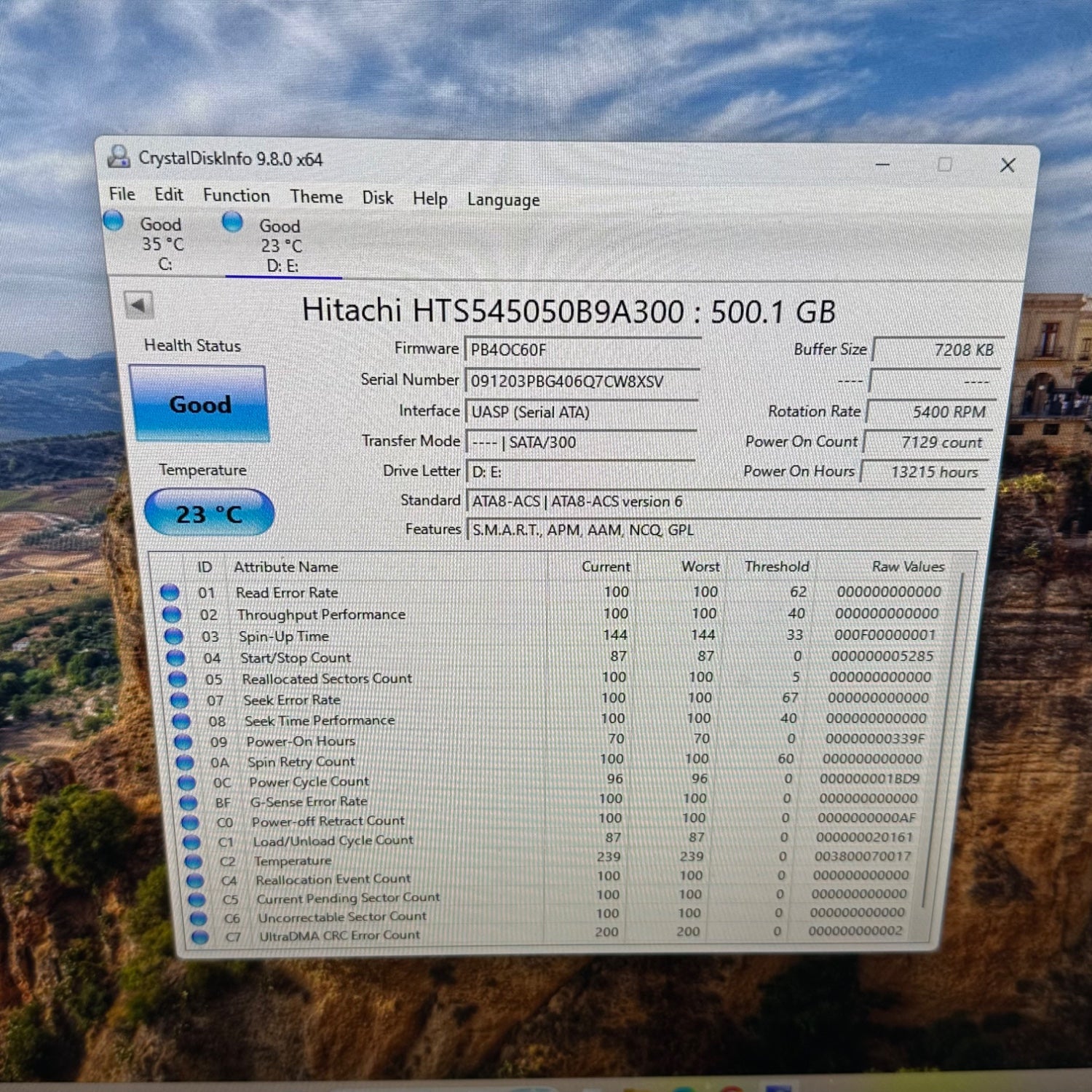Click the Raw Values column header
The image size is (1092, 1092).
click(x=908, y=566)
